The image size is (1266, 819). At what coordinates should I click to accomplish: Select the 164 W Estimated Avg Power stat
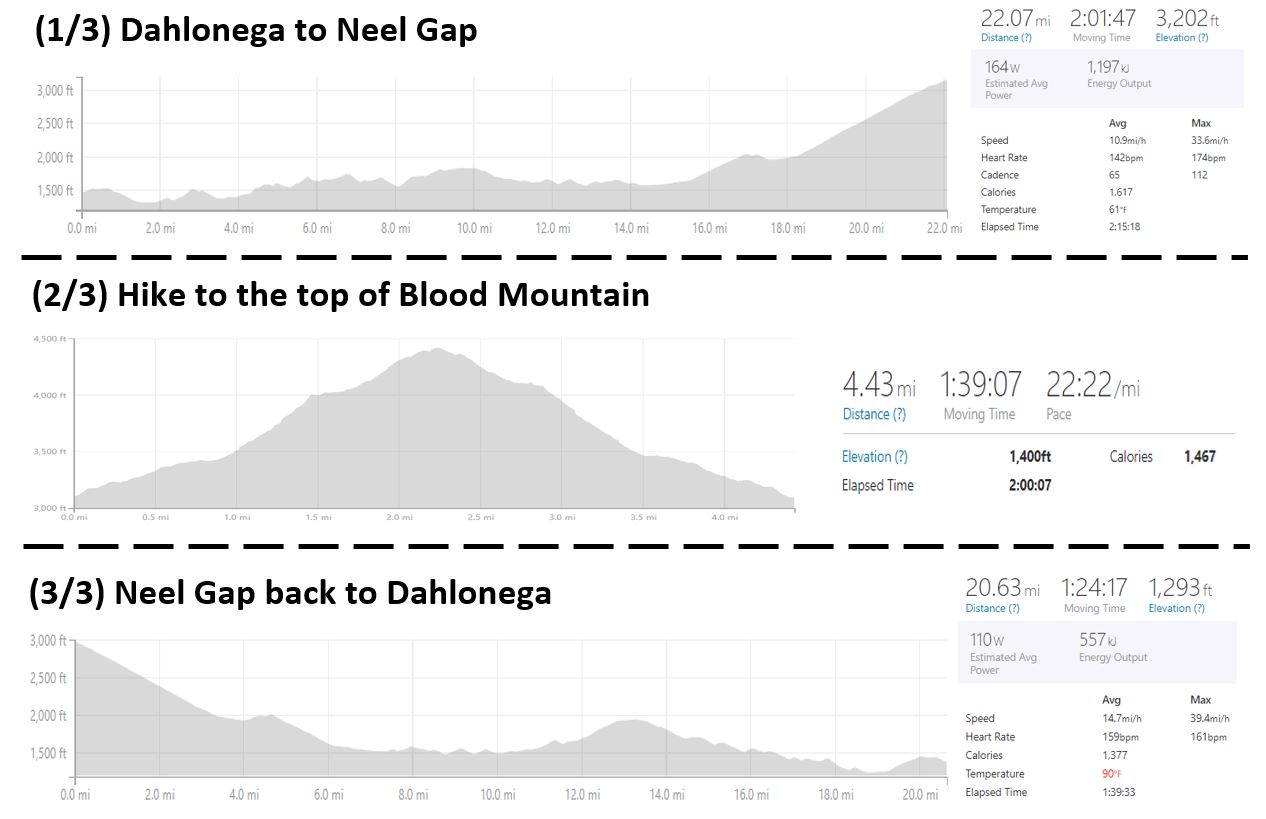[1015, 73]
